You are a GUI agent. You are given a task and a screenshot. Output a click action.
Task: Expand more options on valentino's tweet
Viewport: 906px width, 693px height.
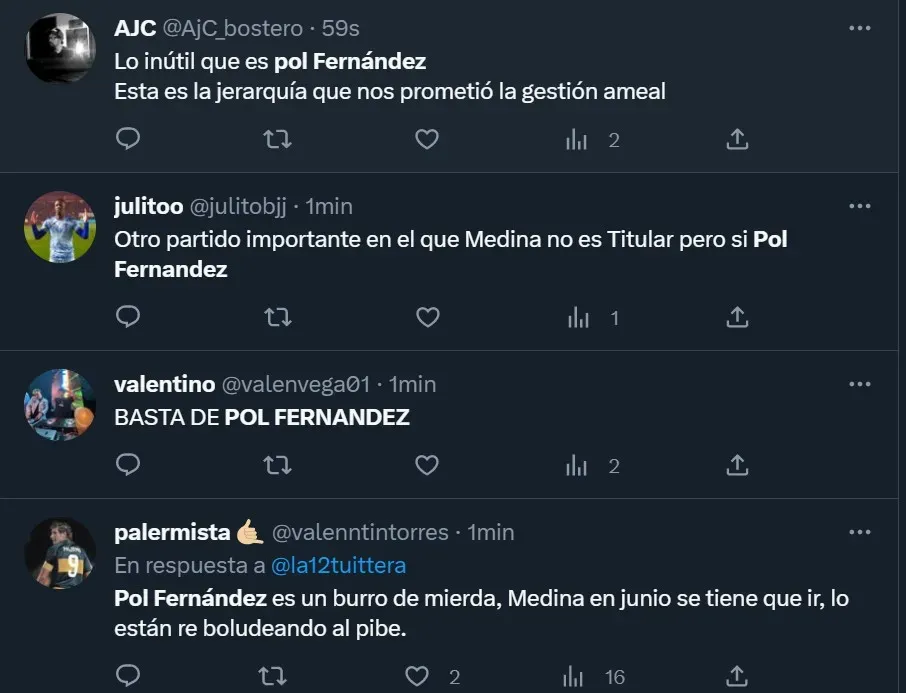click(859, 384)
